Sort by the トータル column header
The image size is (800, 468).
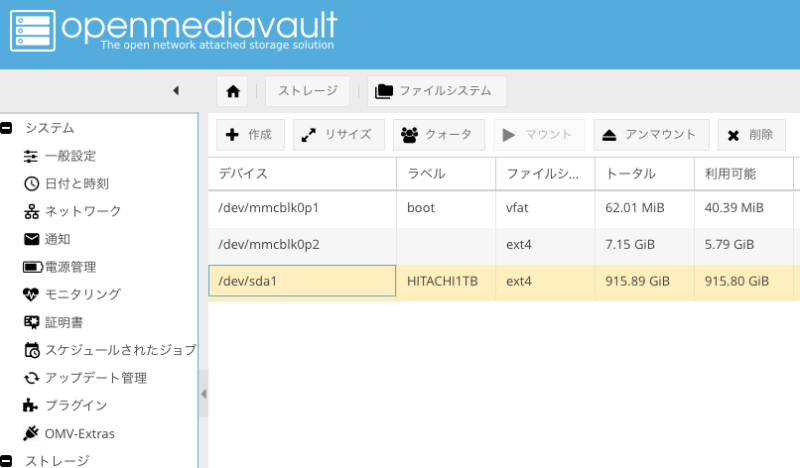644,174
